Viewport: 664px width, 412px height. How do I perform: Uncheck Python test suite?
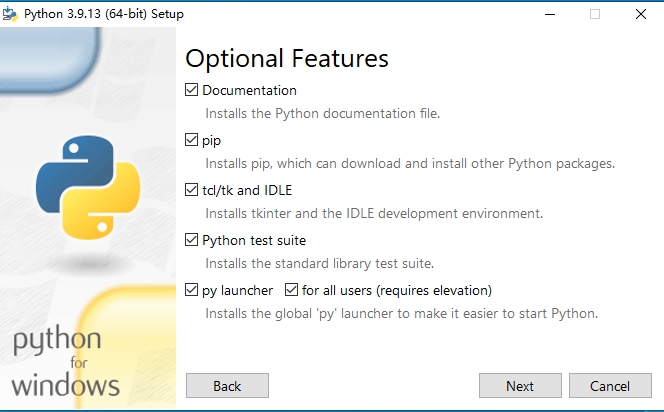[x=191, y=240]
